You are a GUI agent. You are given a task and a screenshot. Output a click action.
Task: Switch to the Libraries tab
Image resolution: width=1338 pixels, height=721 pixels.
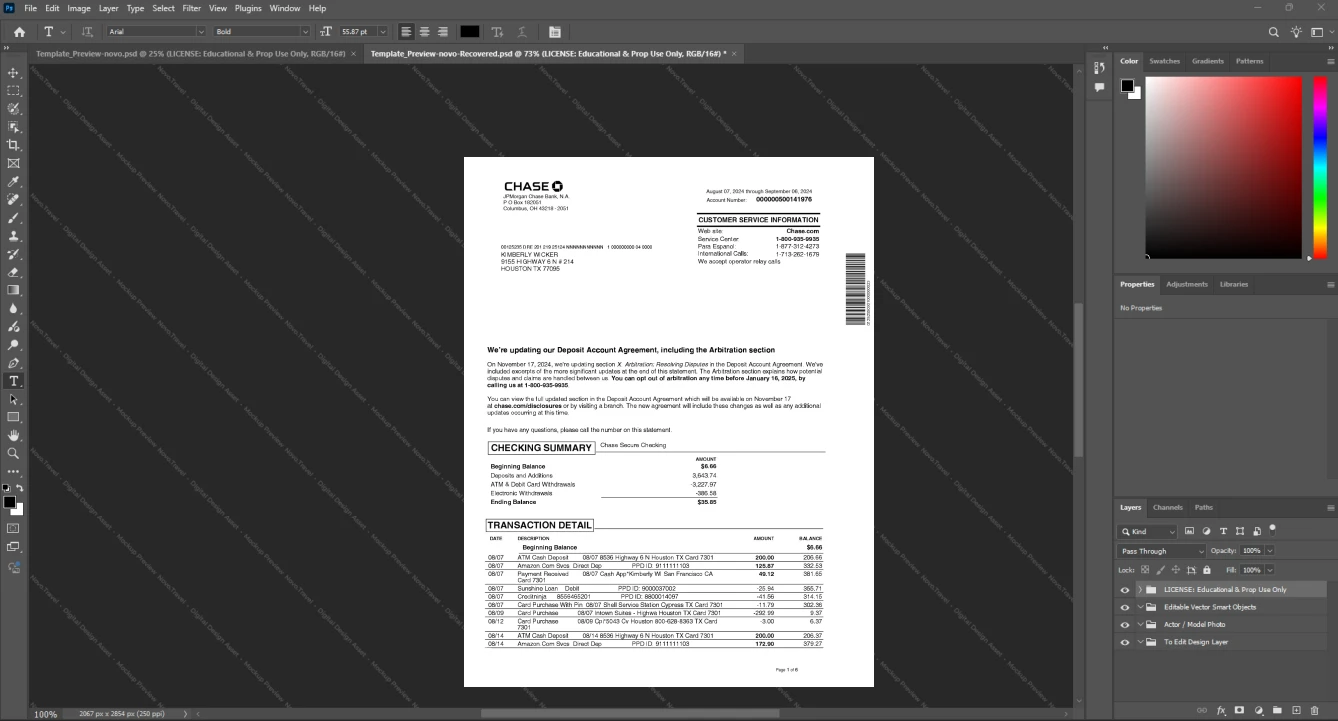[x=1234, y=284]
